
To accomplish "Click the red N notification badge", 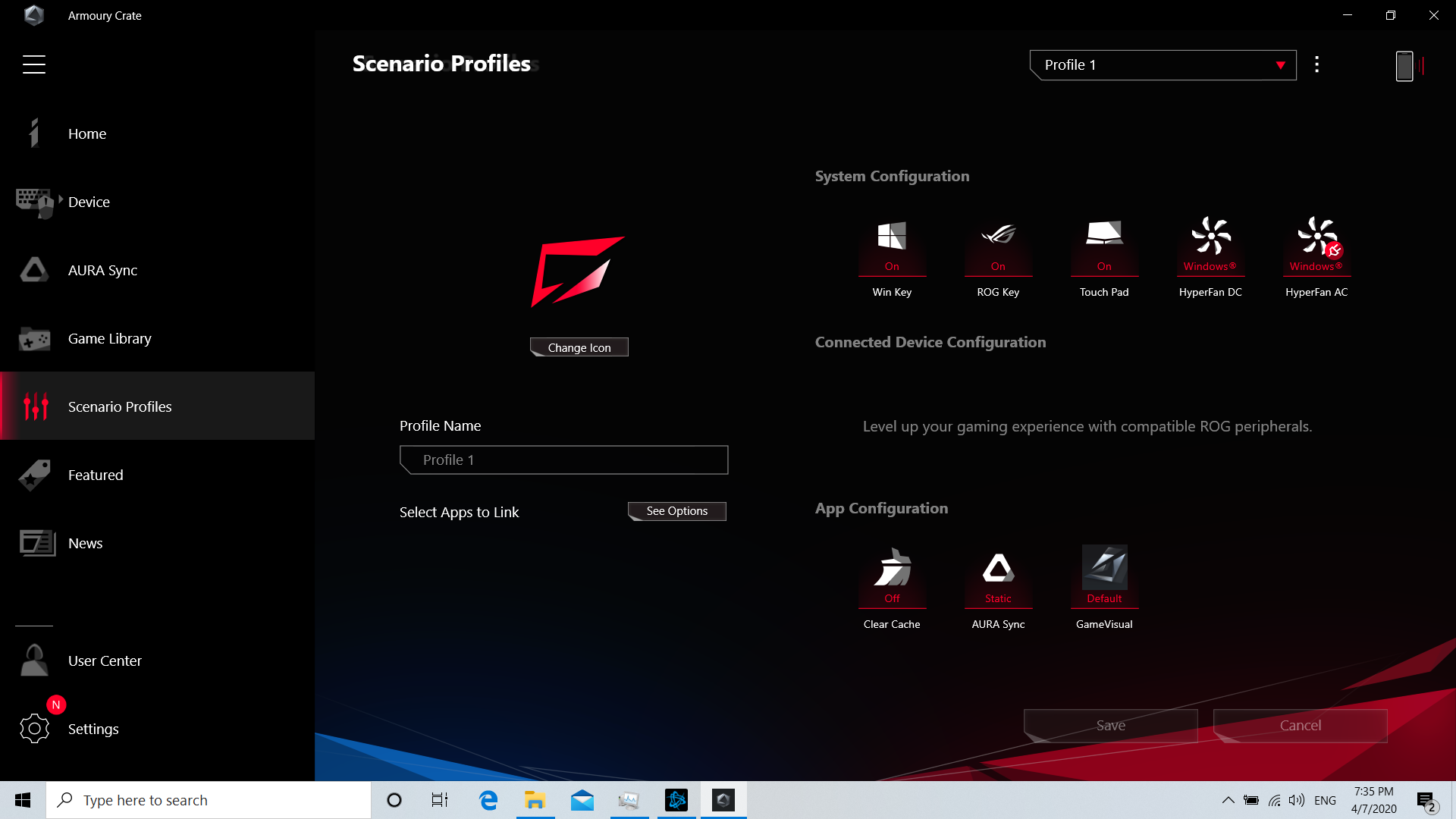I will click(56, 704).
